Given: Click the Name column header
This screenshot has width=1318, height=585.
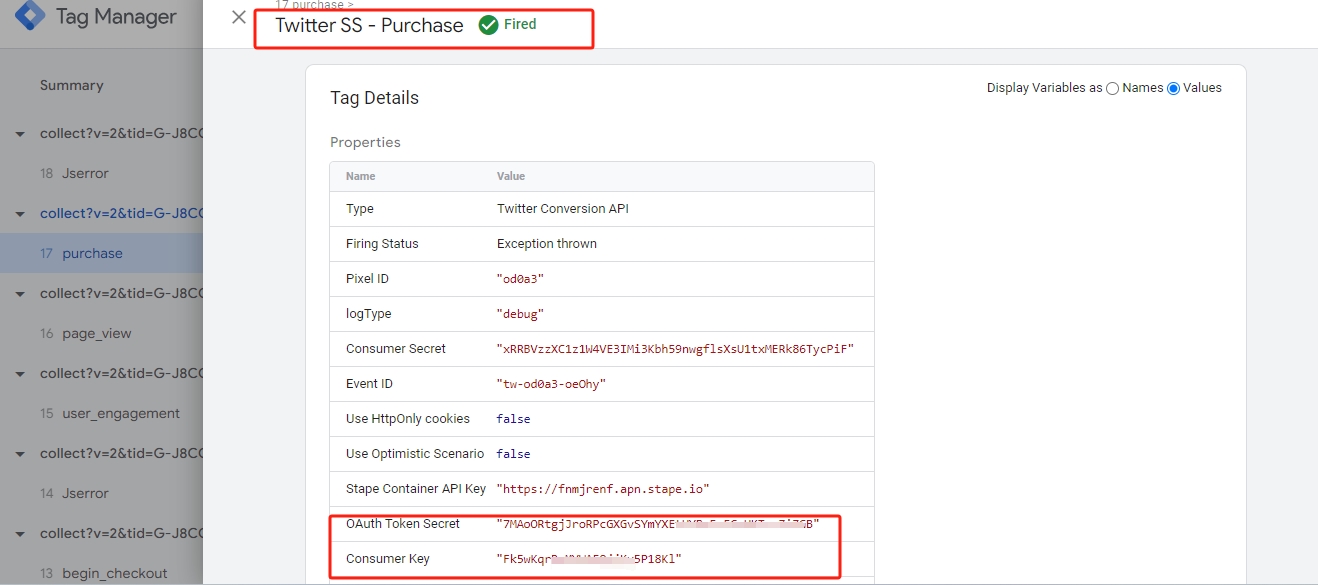Looking at the screenshot, I should point(360,176).
